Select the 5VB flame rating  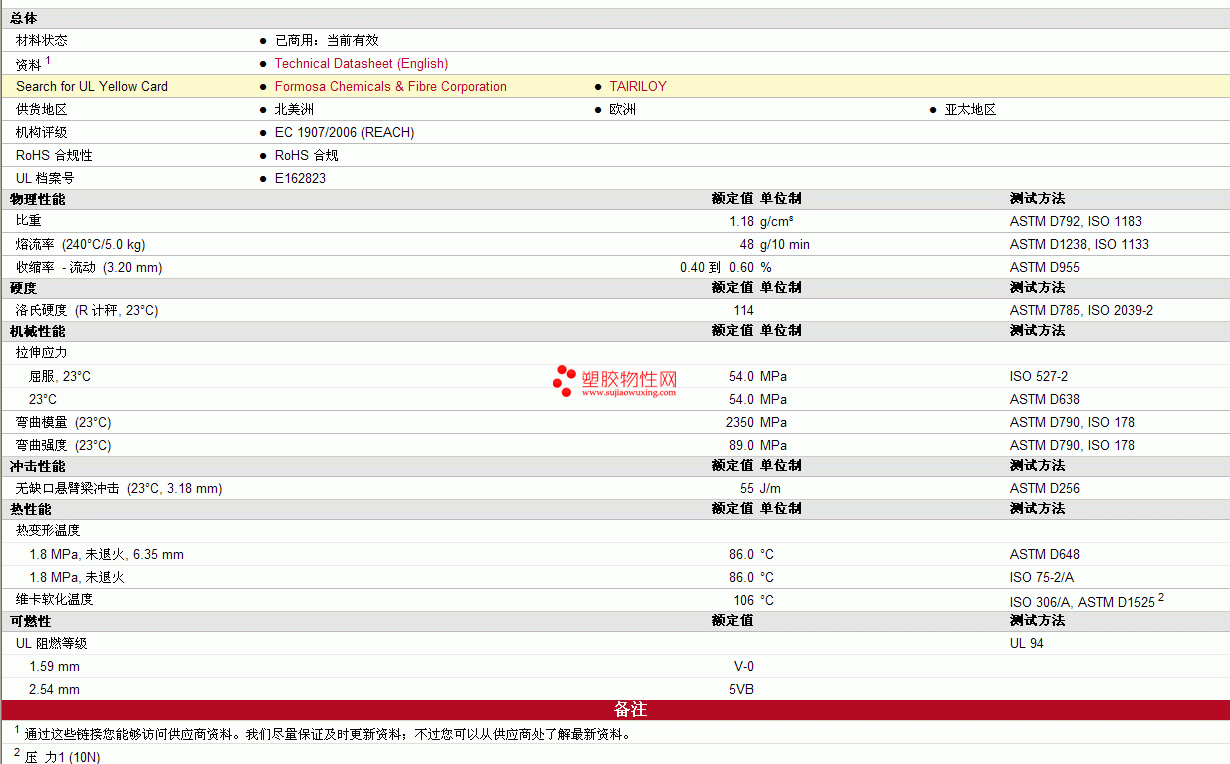(x=742, y=689)
